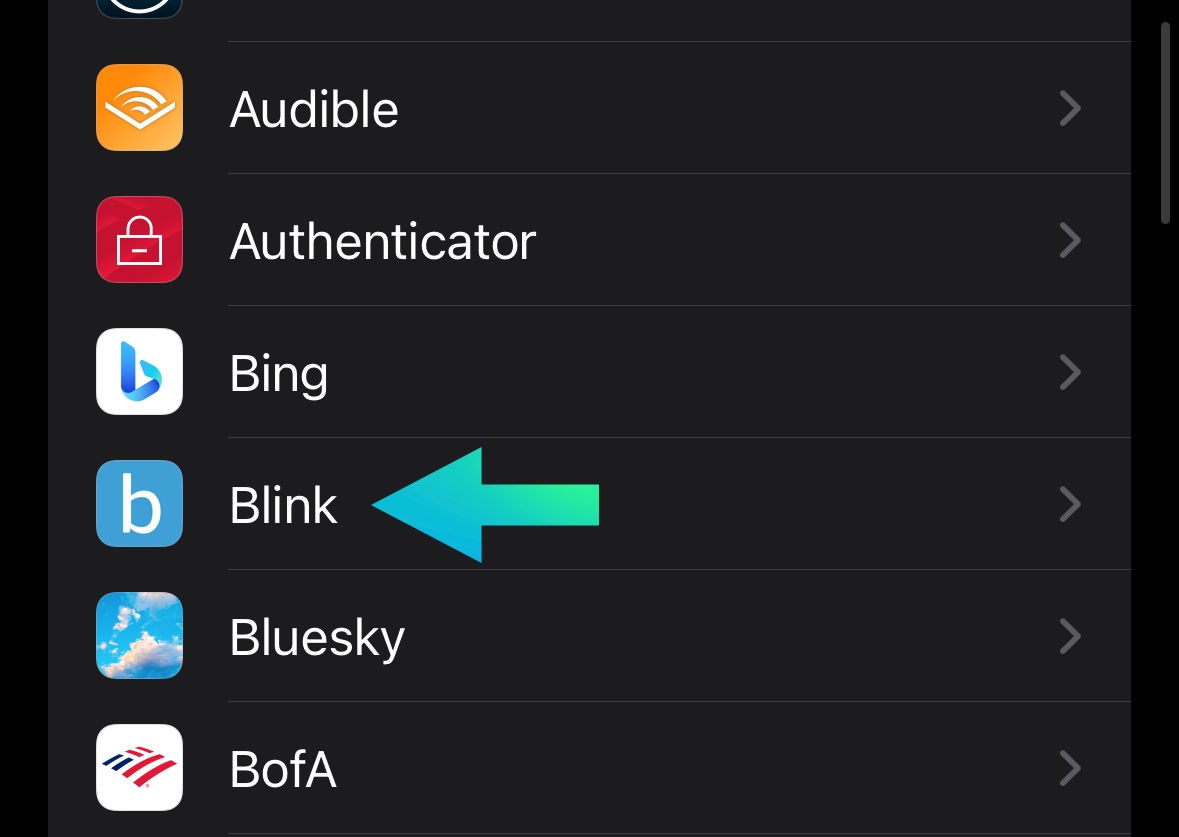Screen dimensions: 1179x837
Task: Select the BofA row chevron arrow
Action: tap(1070, 768)
